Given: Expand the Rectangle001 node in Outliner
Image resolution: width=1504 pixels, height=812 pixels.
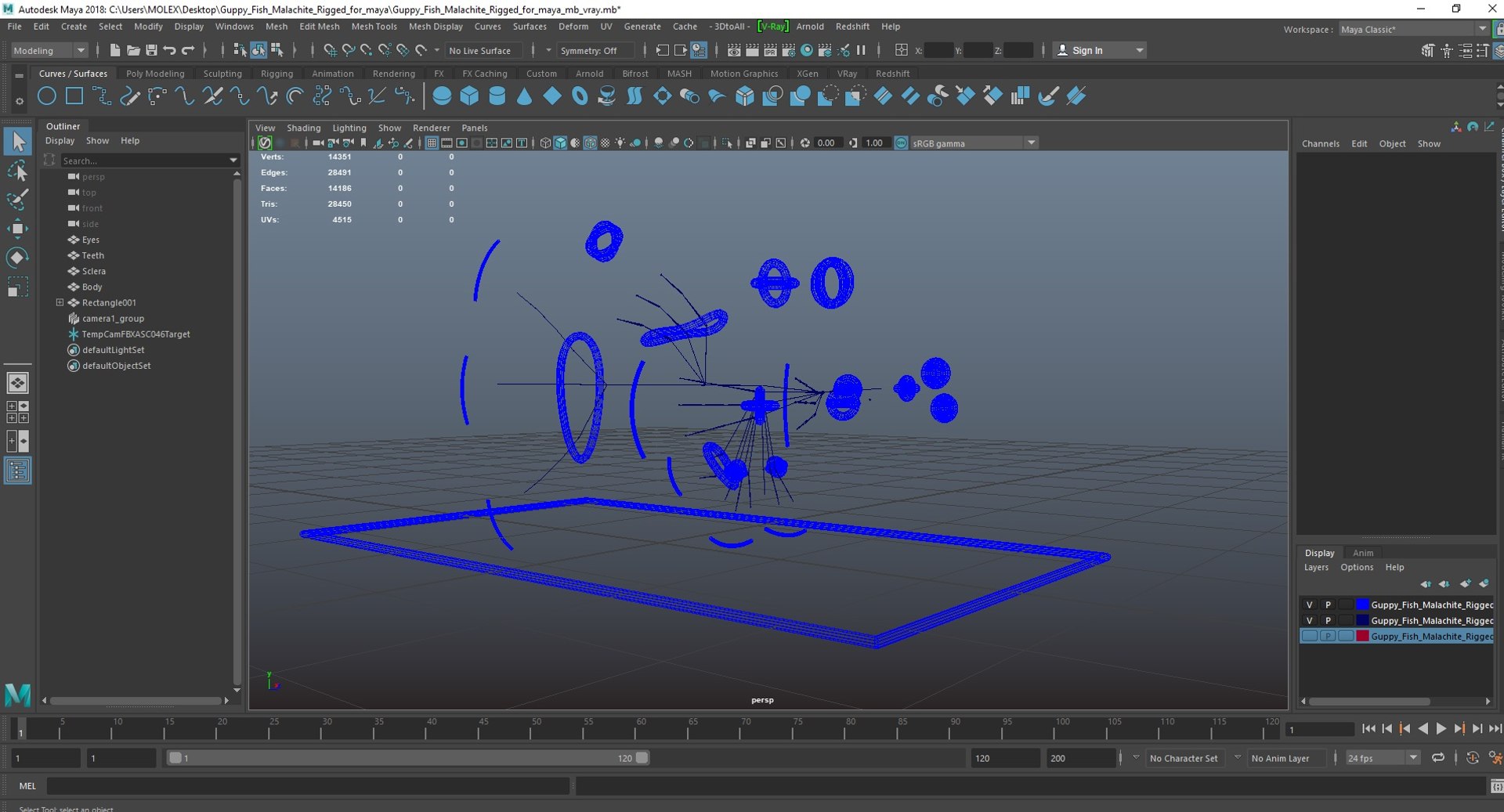Looking at the screenshot, I should click(60, 302).
